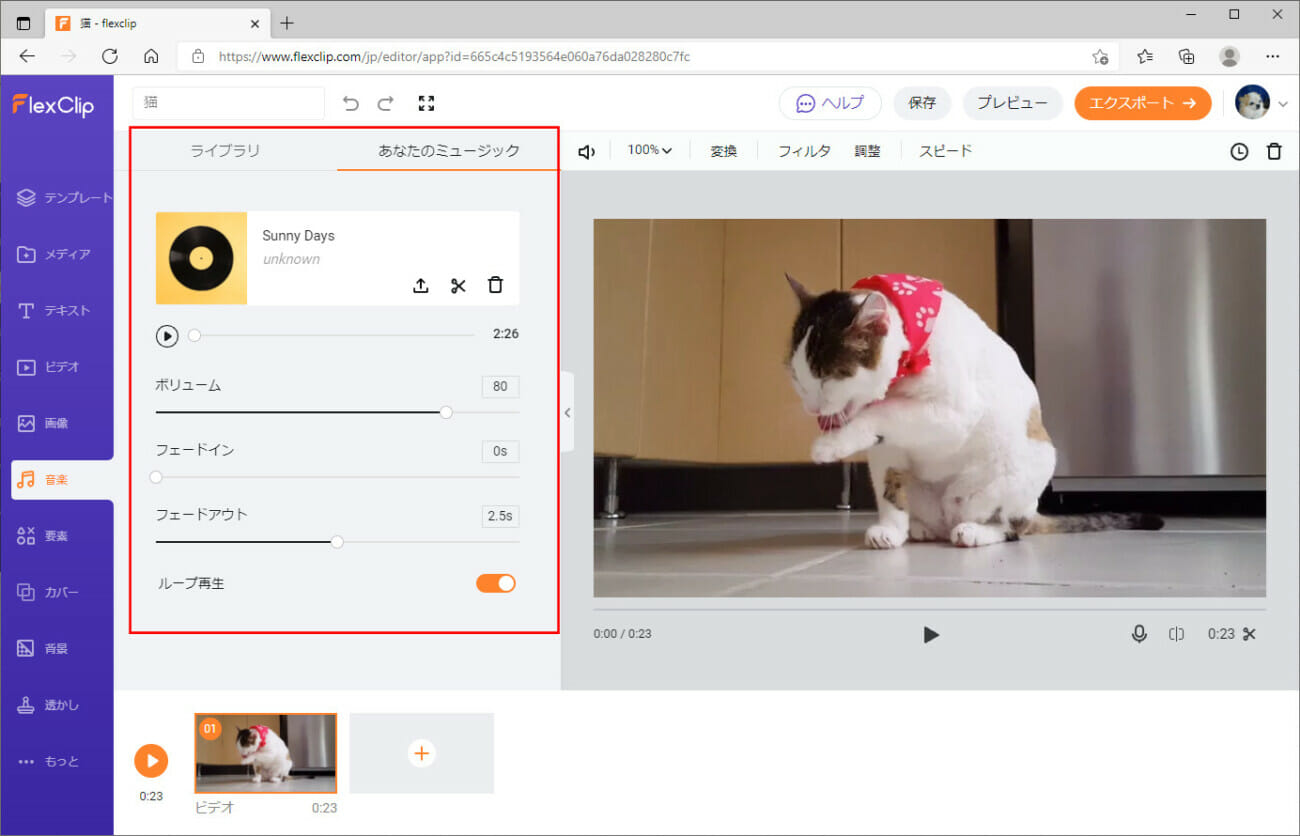Viewport: 1300px width, 836px height.
Task: Click the fullscreen icon in top toolbar
Action: pos(427,103)
